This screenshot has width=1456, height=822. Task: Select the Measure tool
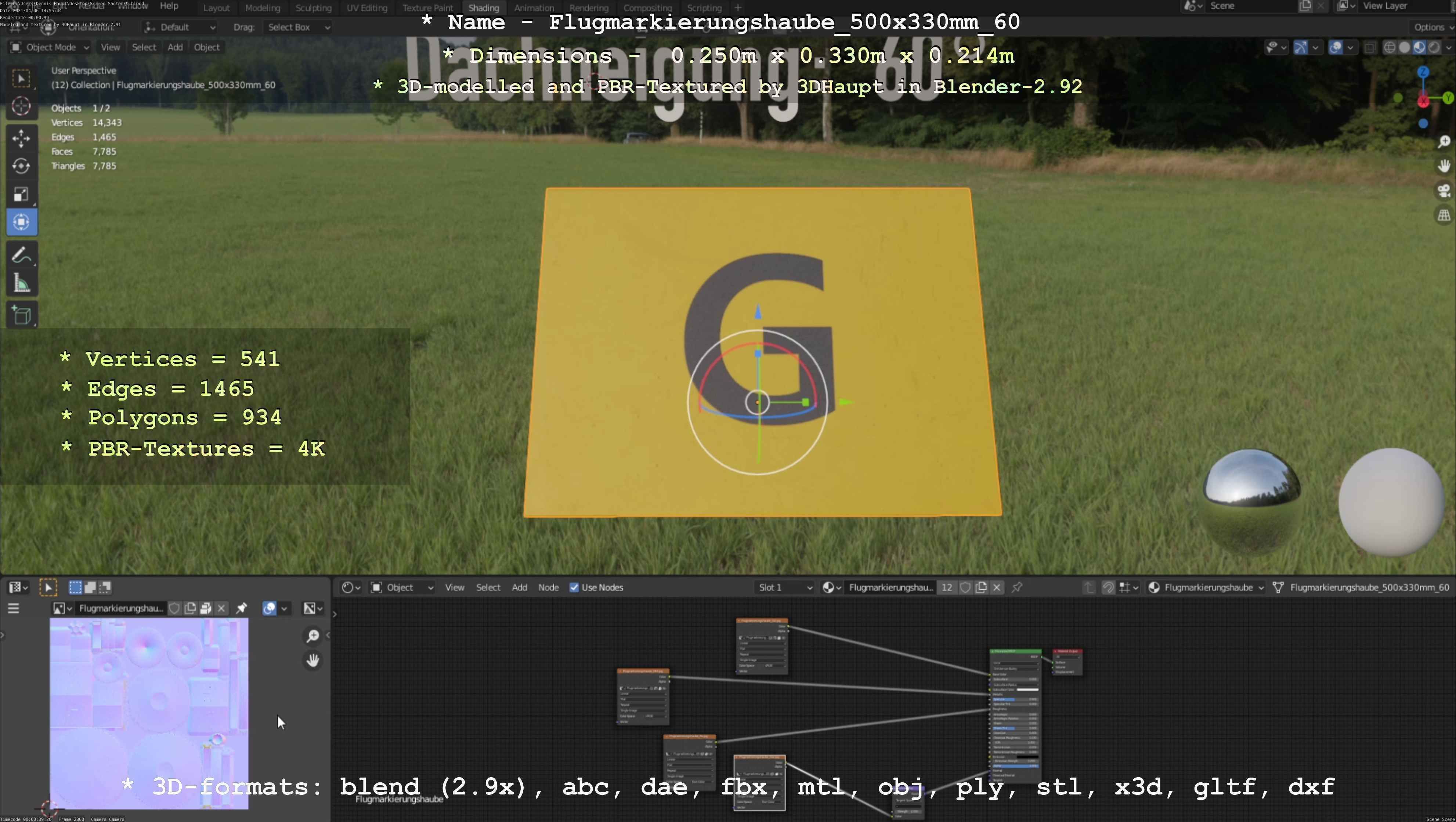click(21, 283)
